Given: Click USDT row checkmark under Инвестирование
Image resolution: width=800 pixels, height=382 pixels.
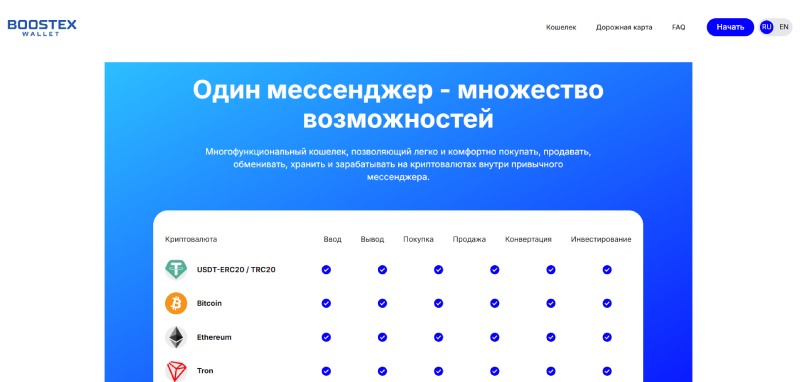Looking at the screenshot, I should tap(607, 270).
